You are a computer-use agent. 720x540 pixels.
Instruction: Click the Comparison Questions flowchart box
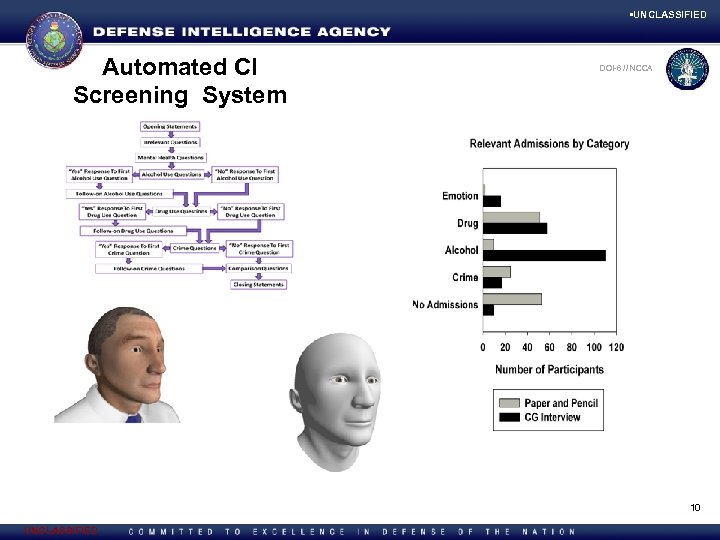point(259,268)
